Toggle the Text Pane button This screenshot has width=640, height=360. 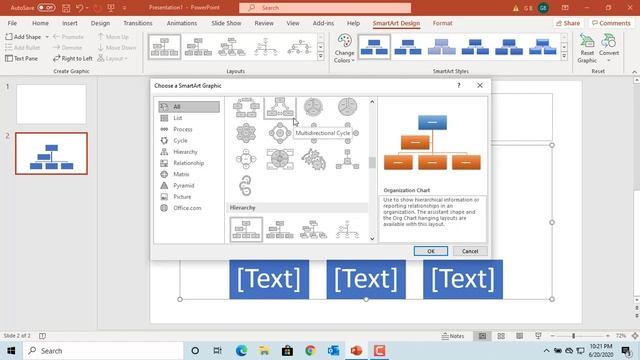(21, 58)
